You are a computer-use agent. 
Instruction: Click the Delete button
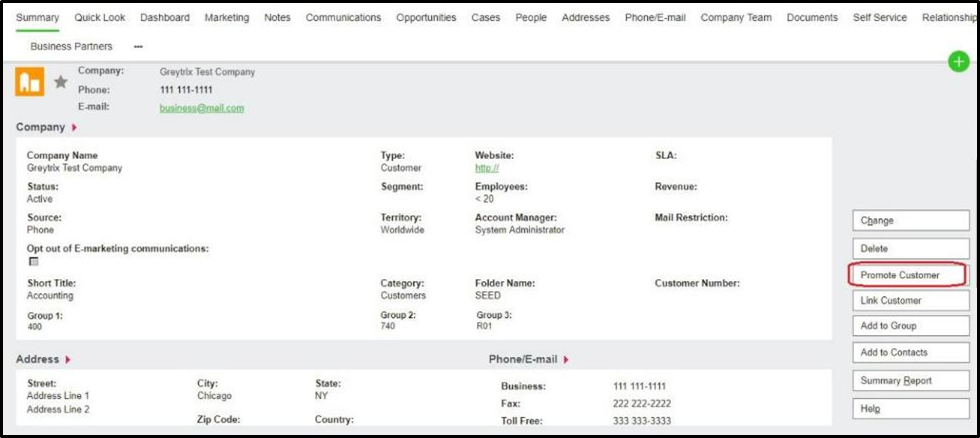(909, 248)
